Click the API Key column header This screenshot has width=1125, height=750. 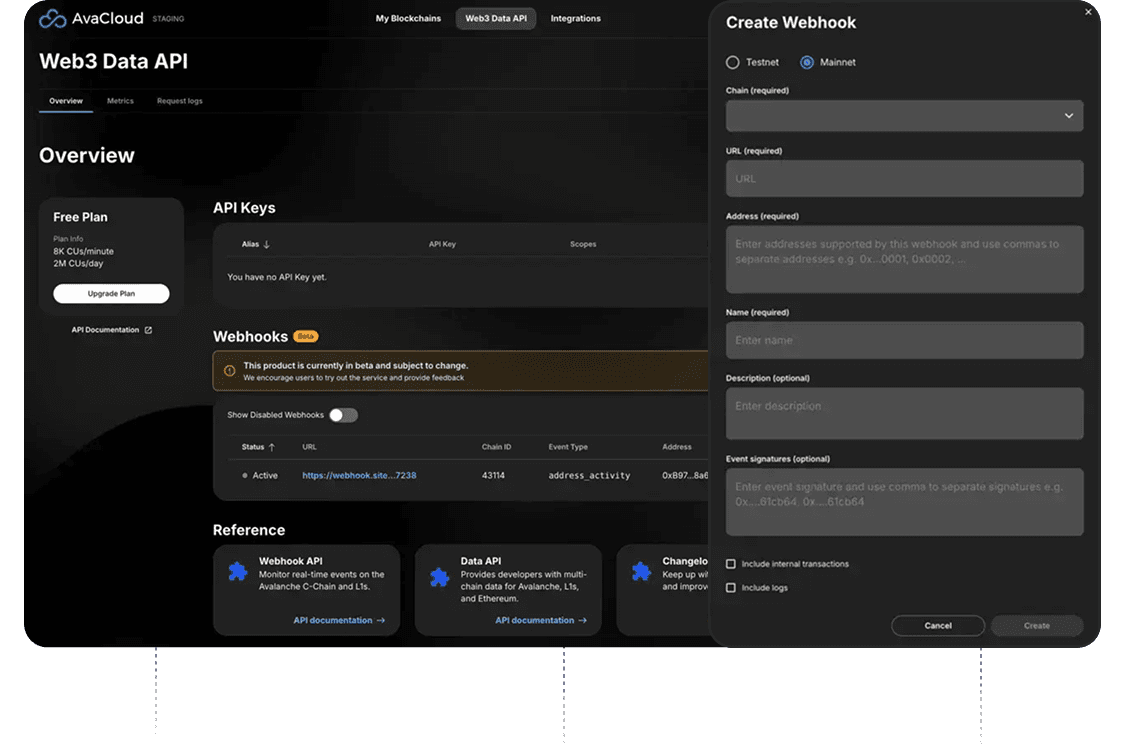pyautogui.click(x=442, y=245)
